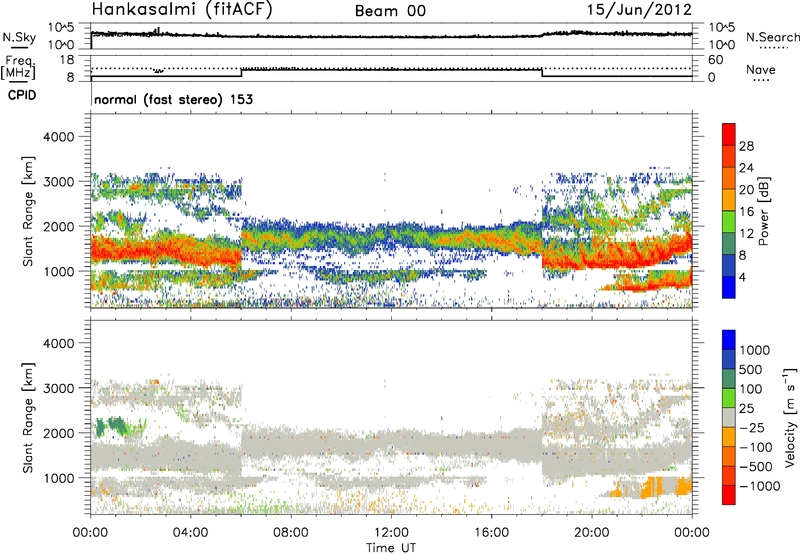Click the text normal (fast stereo) 153

coord(173,99)
